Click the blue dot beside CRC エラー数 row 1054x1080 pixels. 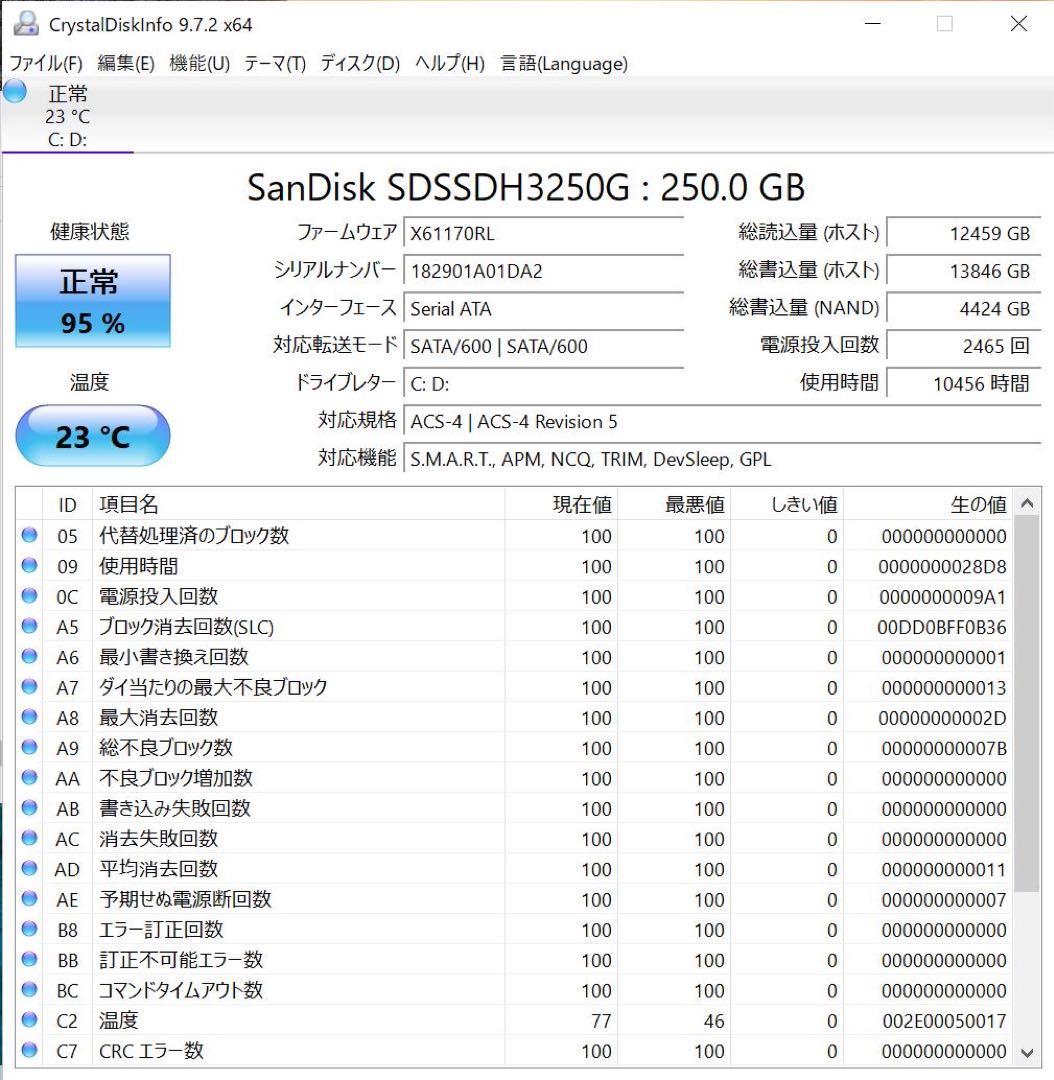click(29, 1051)
